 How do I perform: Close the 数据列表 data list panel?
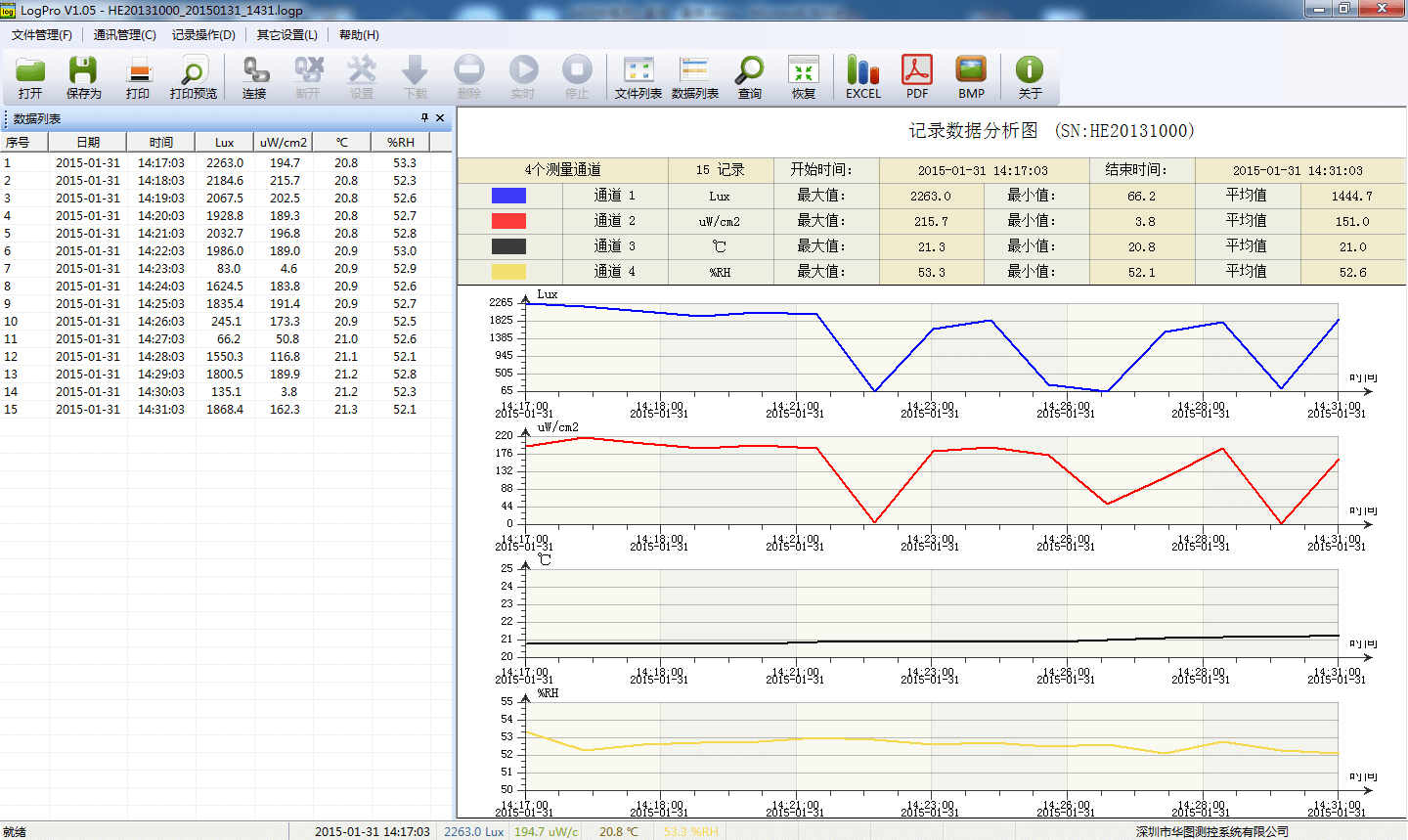(440, 117)
